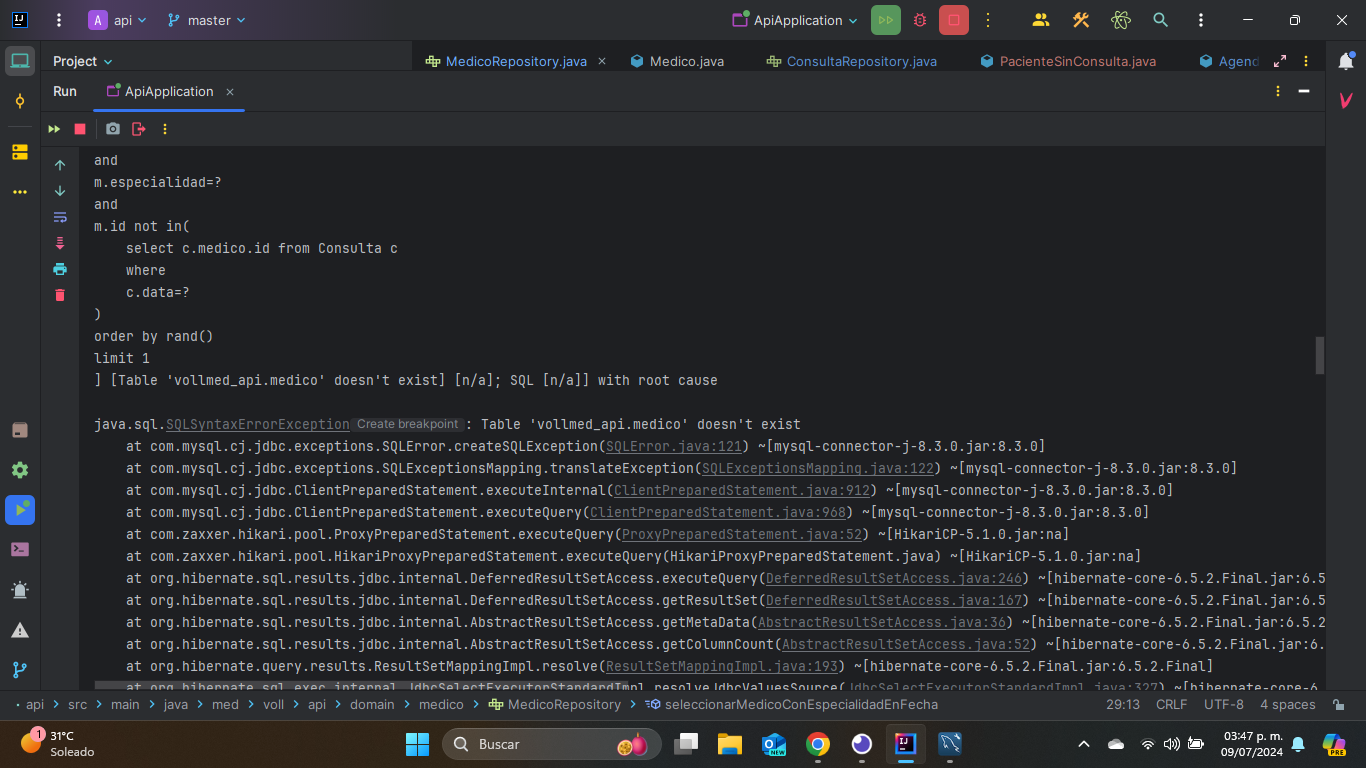Open the hidden editor tabs dropdown

coord(1304,61)
